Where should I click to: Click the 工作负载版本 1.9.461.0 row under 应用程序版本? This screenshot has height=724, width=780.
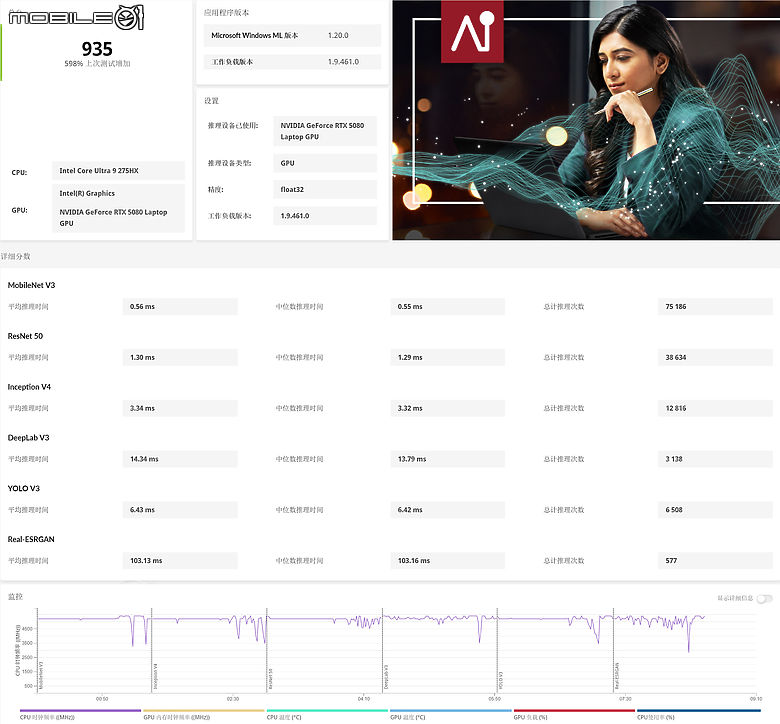(292, 62)
